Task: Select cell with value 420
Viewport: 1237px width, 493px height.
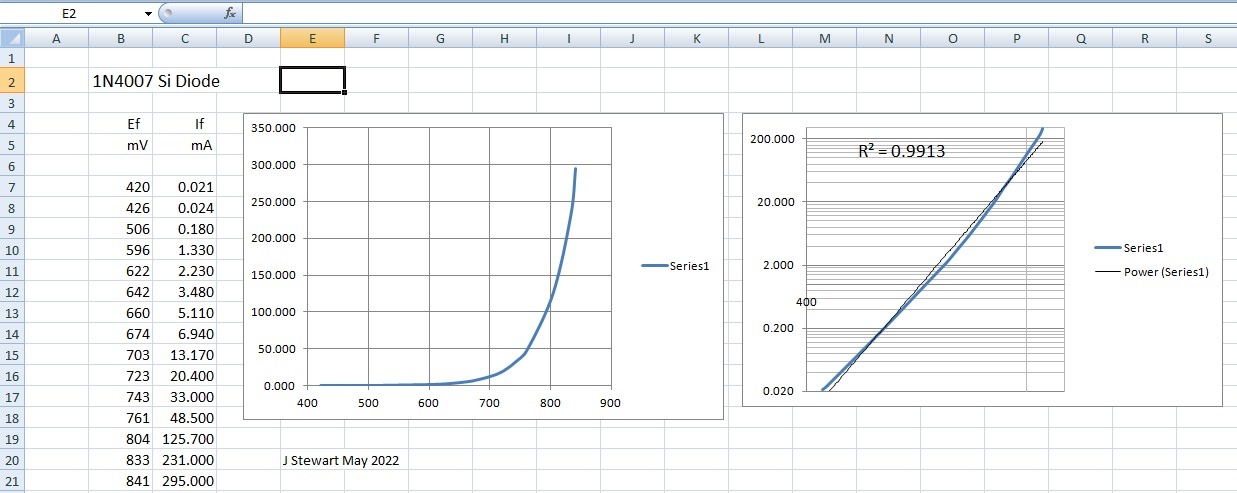Action: click(x=120, y=187)
